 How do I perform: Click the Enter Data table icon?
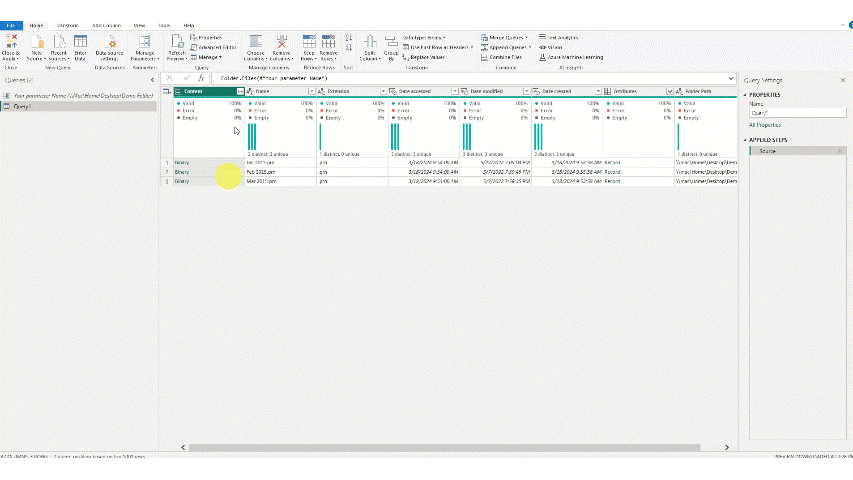[x=80, y=43]
